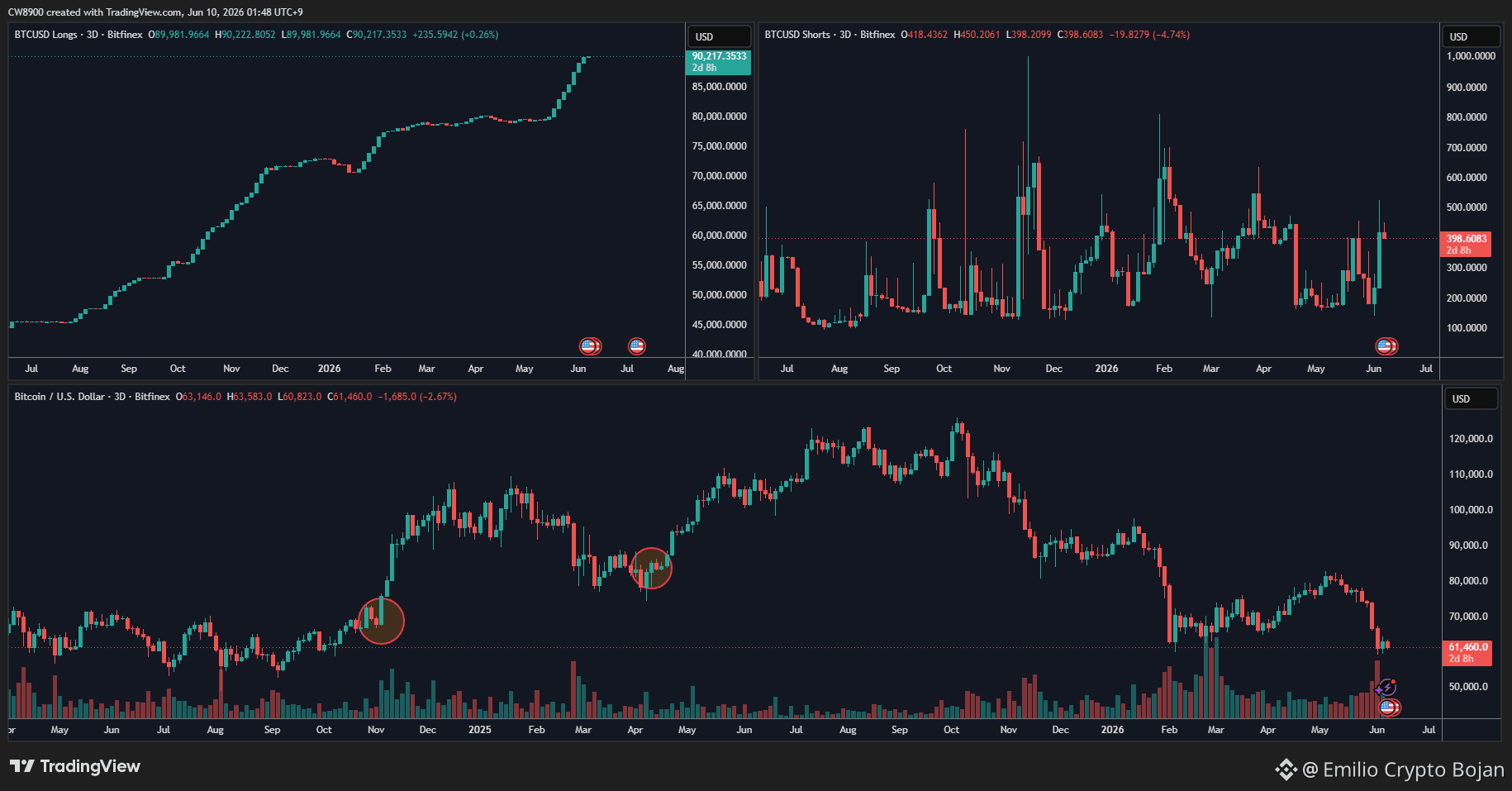1512x791 pixels.
Task: Open the USD currency selector on the BTCUSD Shorts chart
Action: tap(1472, 36)
